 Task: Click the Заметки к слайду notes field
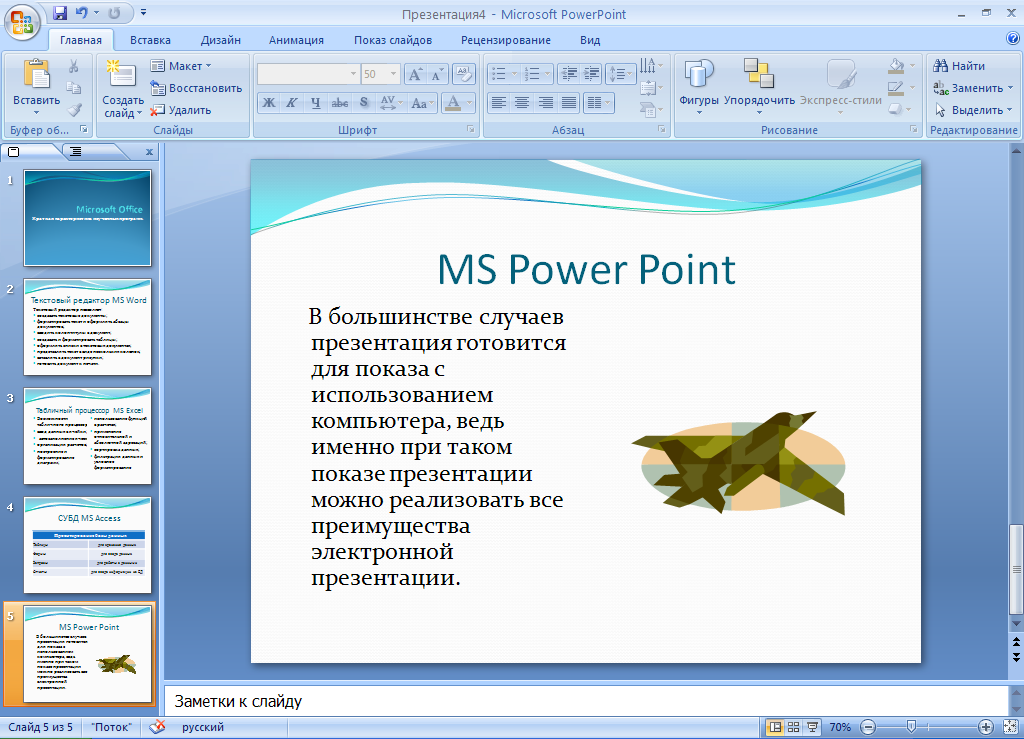click(x=586, y=702)
